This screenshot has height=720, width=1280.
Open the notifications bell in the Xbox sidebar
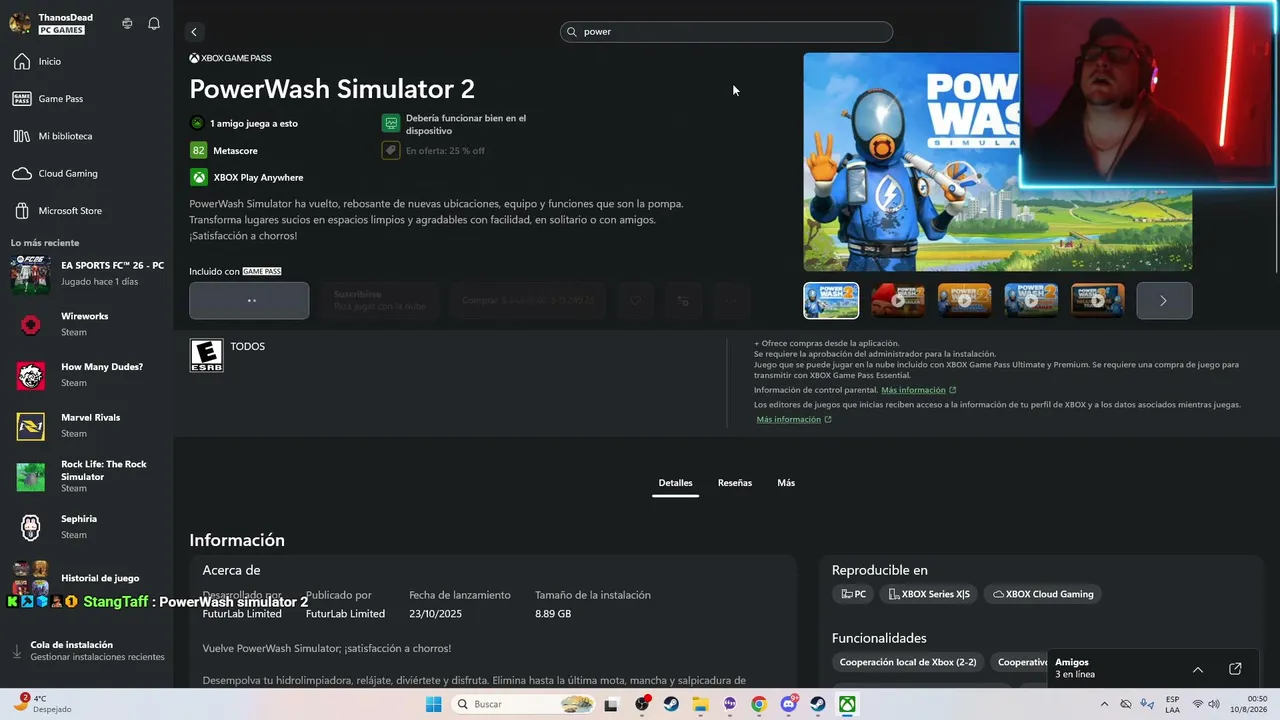click(154, 23)
